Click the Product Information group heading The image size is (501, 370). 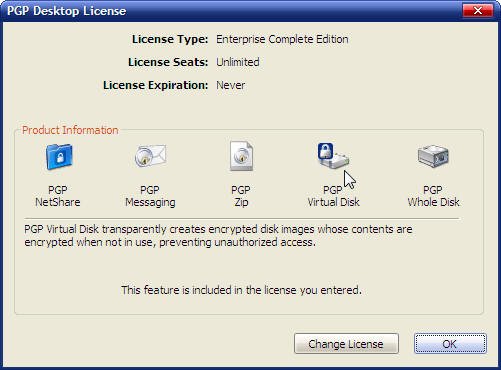[70, 130]
